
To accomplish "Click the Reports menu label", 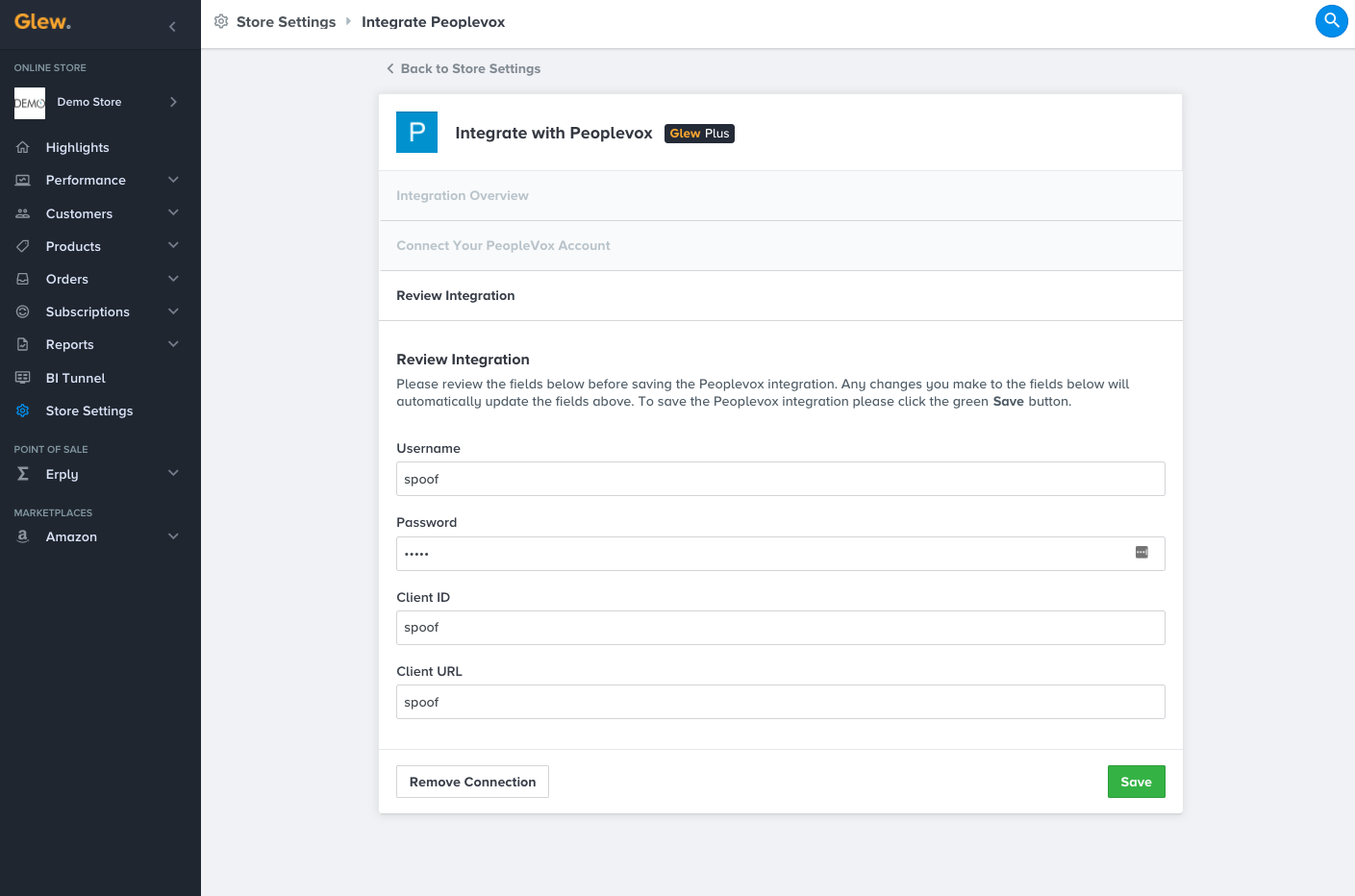I will (70, 344).
